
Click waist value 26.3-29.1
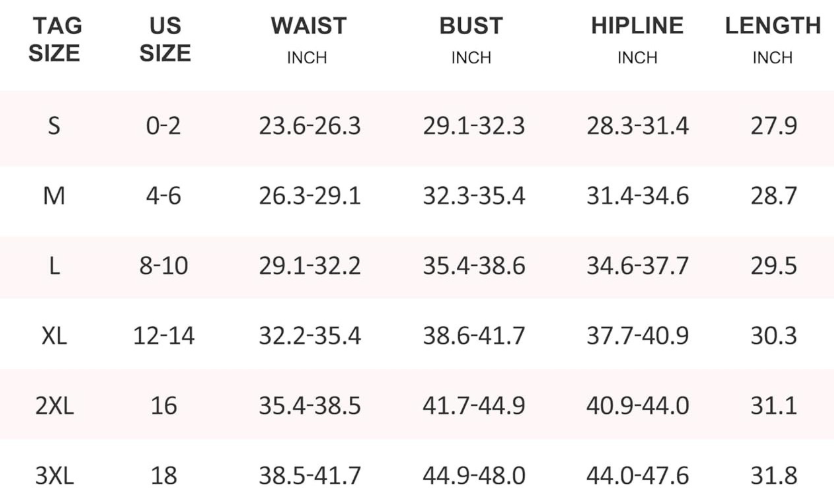tap(310, 196)
